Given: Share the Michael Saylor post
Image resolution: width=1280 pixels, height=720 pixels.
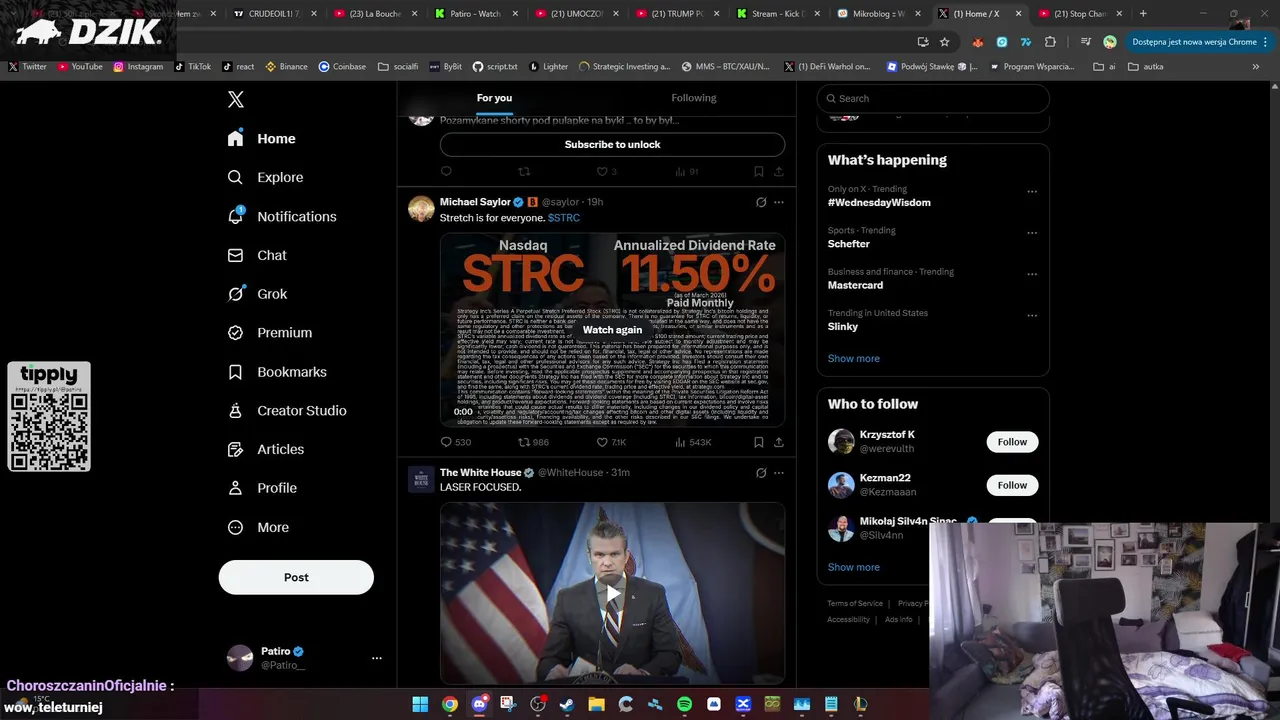Looking at the screenshot, I should [779, 442].
